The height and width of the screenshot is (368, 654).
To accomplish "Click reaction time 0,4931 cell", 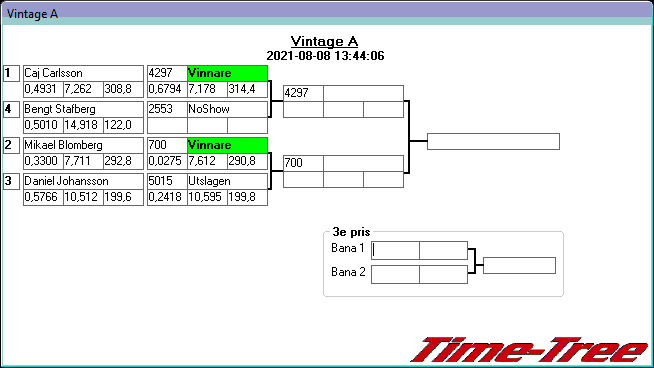I will click(43, 89).
